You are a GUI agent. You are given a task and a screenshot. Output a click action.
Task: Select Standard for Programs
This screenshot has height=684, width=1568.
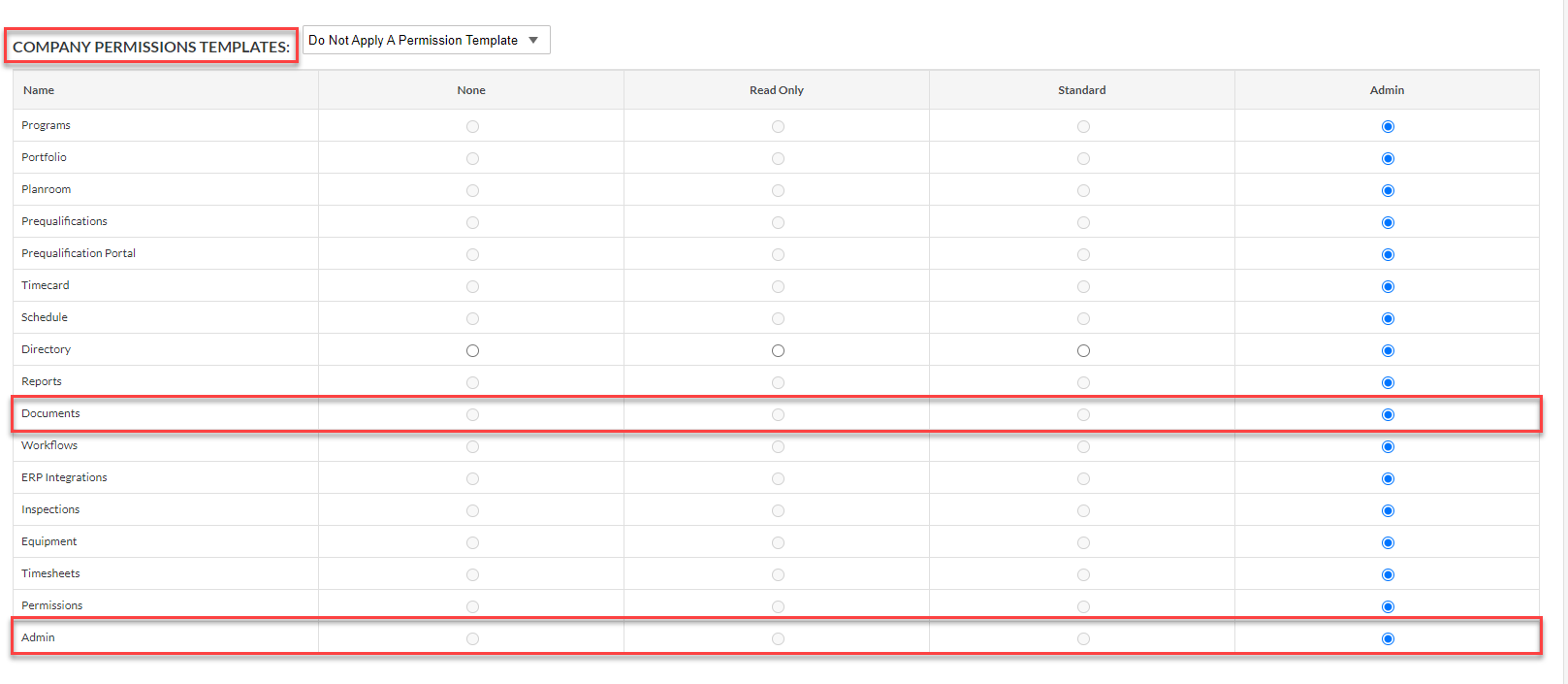click(1083, 126)
